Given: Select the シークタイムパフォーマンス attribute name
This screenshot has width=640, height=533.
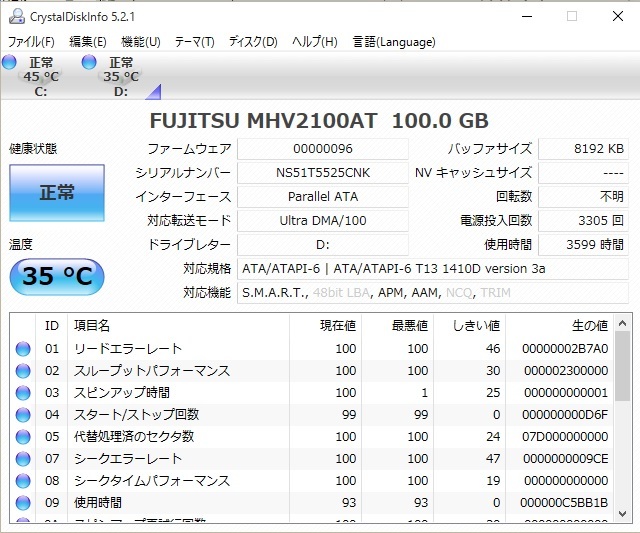Looking at the screenshot, I should click(152, 481).
